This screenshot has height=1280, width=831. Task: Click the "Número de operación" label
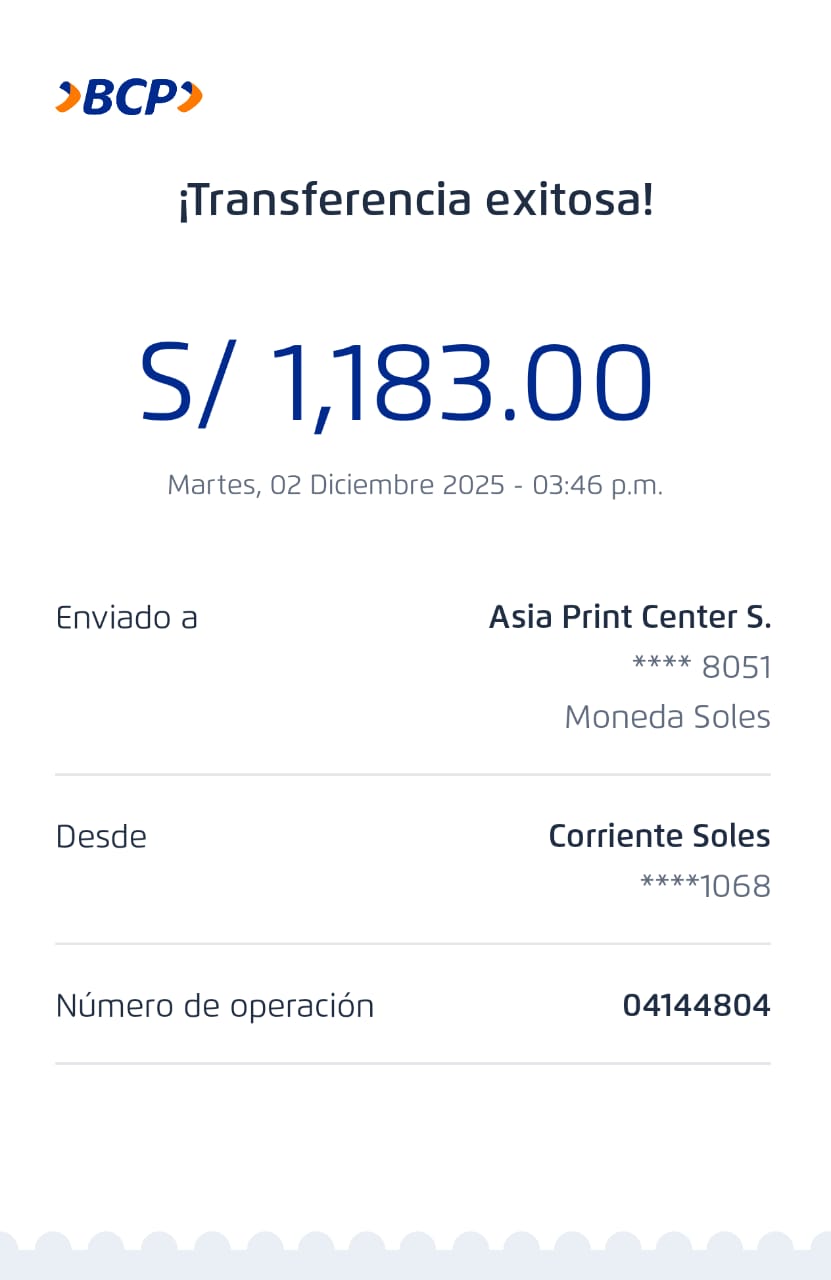tap(215, 1006)
